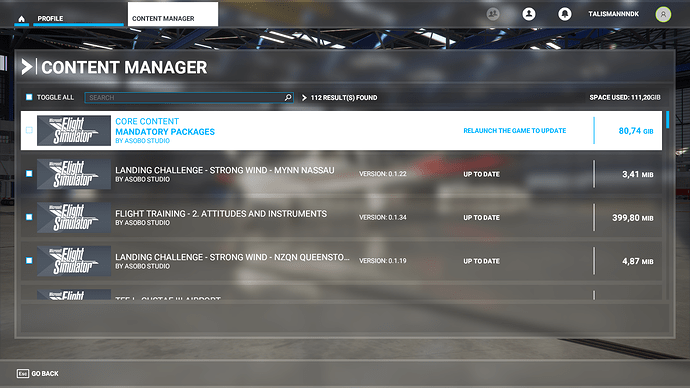Click the TALISMANNNDK username

613,14
